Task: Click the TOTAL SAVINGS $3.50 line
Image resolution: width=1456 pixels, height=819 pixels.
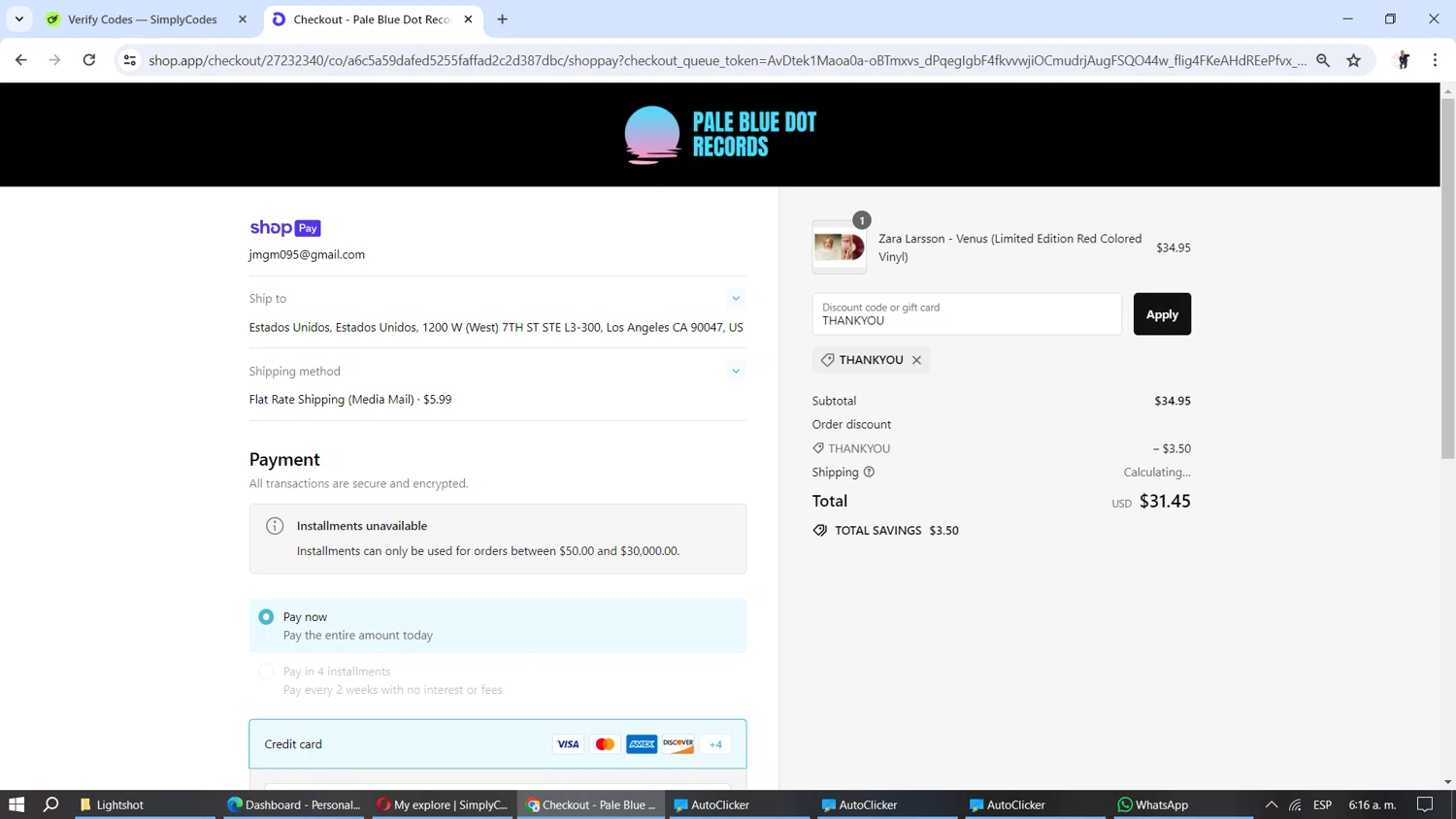Action: coord(885,531)
